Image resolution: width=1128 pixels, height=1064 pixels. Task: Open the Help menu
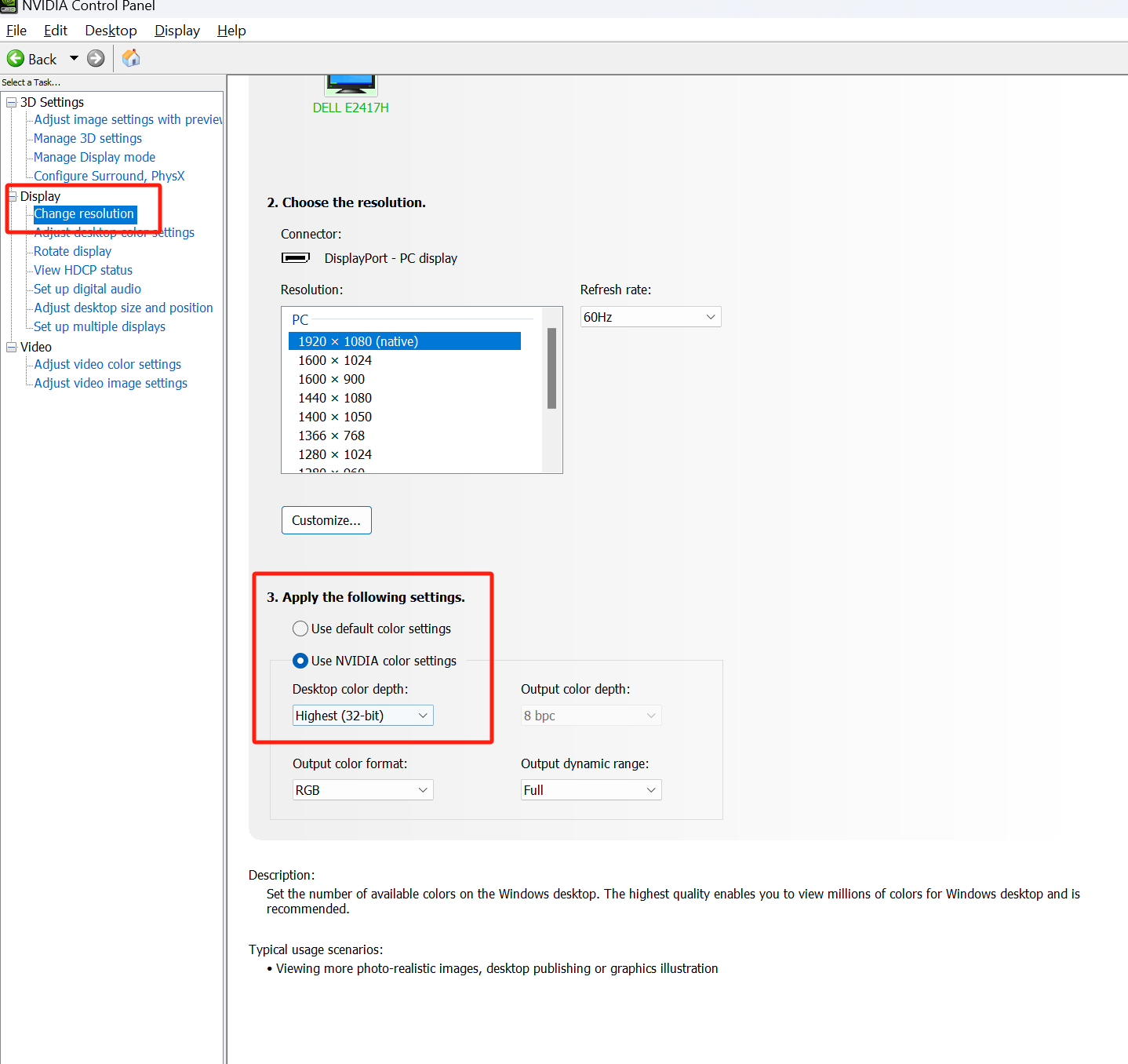pos(231,31)
